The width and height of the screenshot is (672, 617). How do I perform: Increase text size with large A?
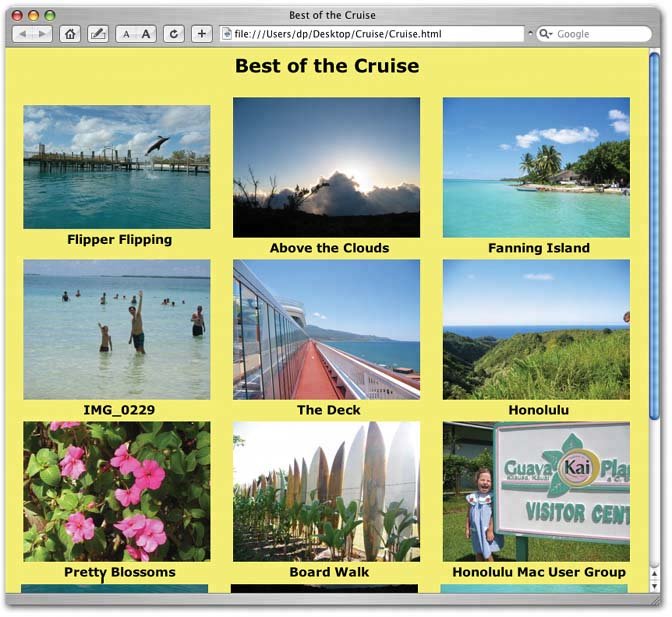(x=146, y=34)
